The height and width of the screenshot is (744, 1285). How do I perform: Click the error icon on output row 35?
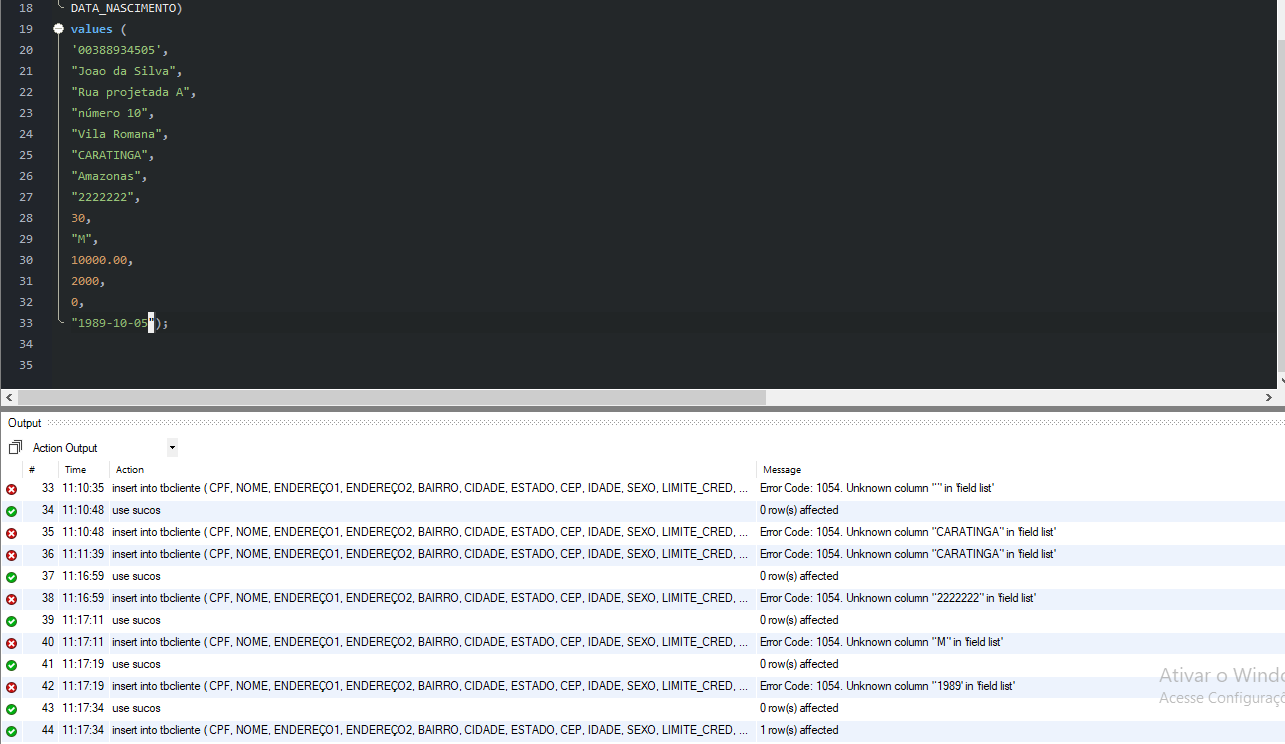coord(11,533)
